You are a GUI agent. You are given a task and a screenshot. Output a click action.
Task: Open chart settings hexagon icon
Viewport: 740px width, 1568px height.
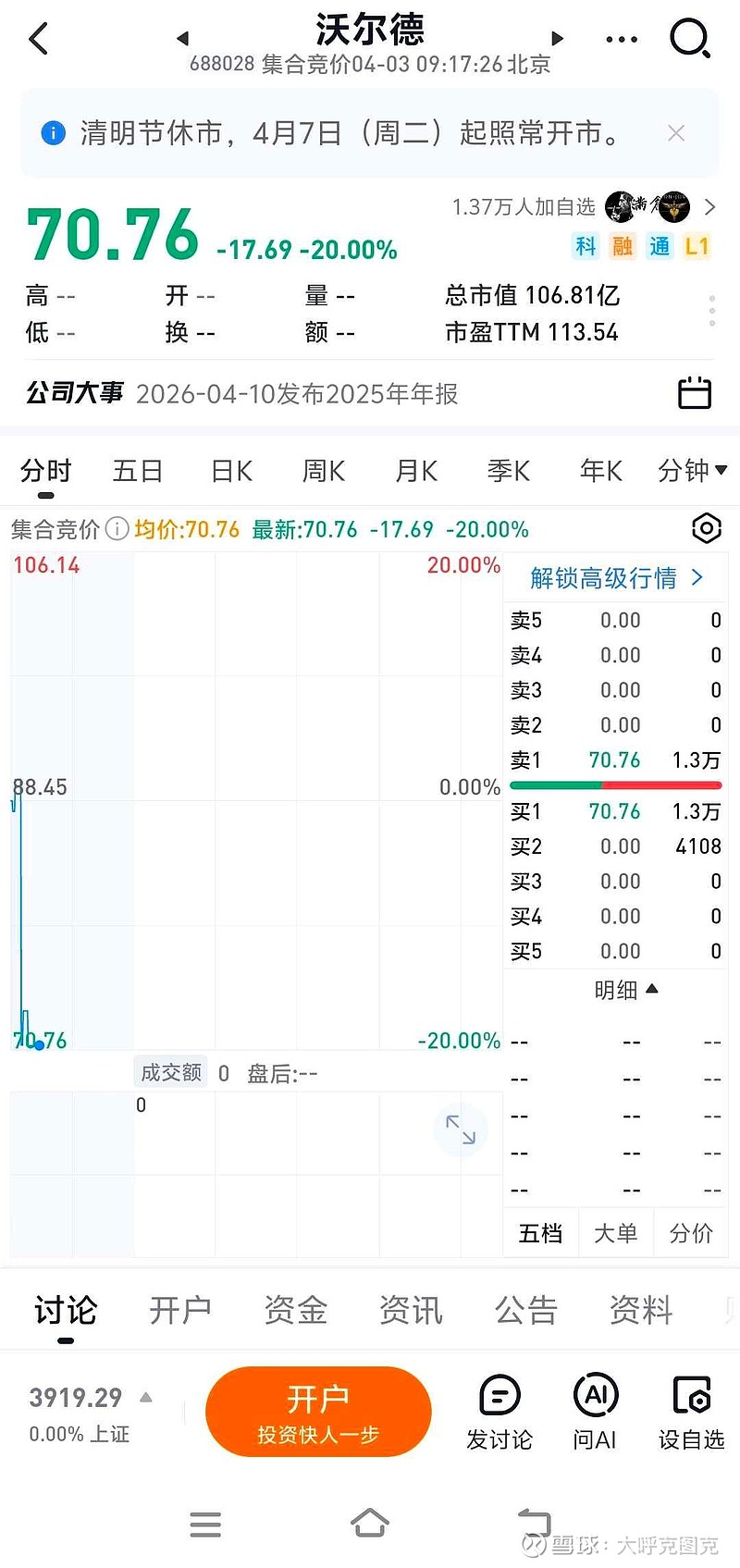pos(707,528)
